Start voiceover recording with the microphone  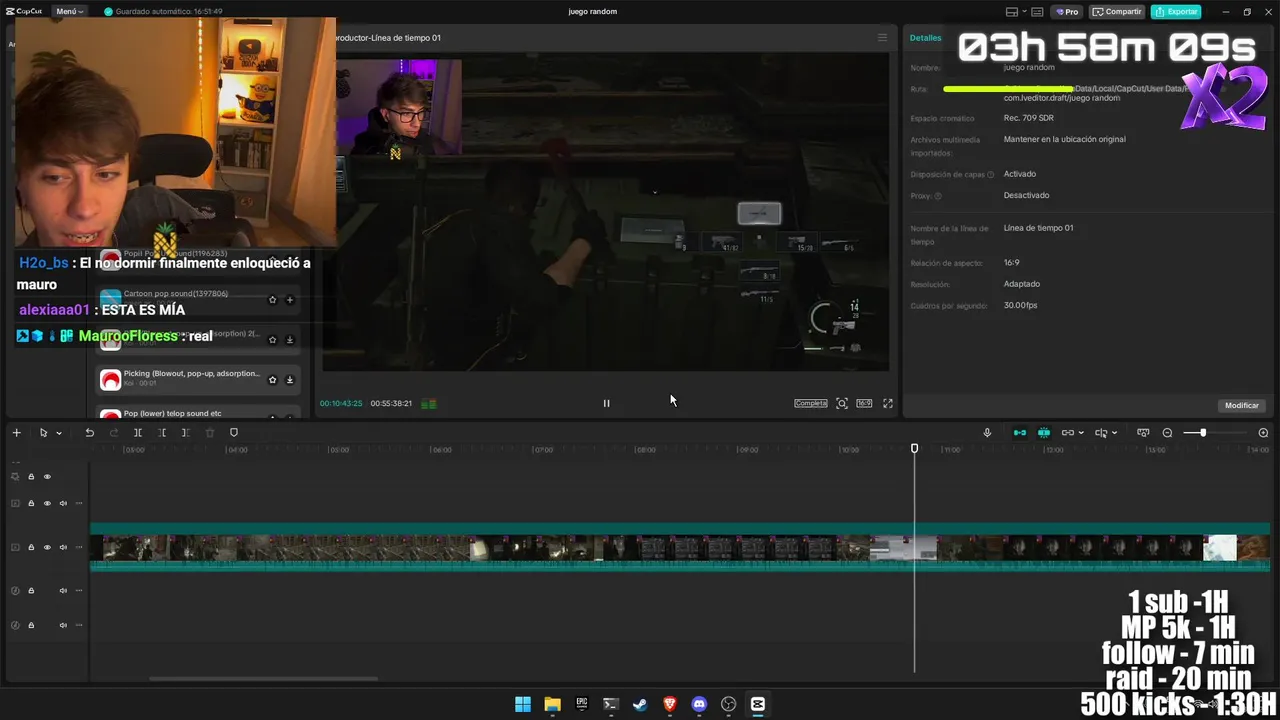coord(987,433)
